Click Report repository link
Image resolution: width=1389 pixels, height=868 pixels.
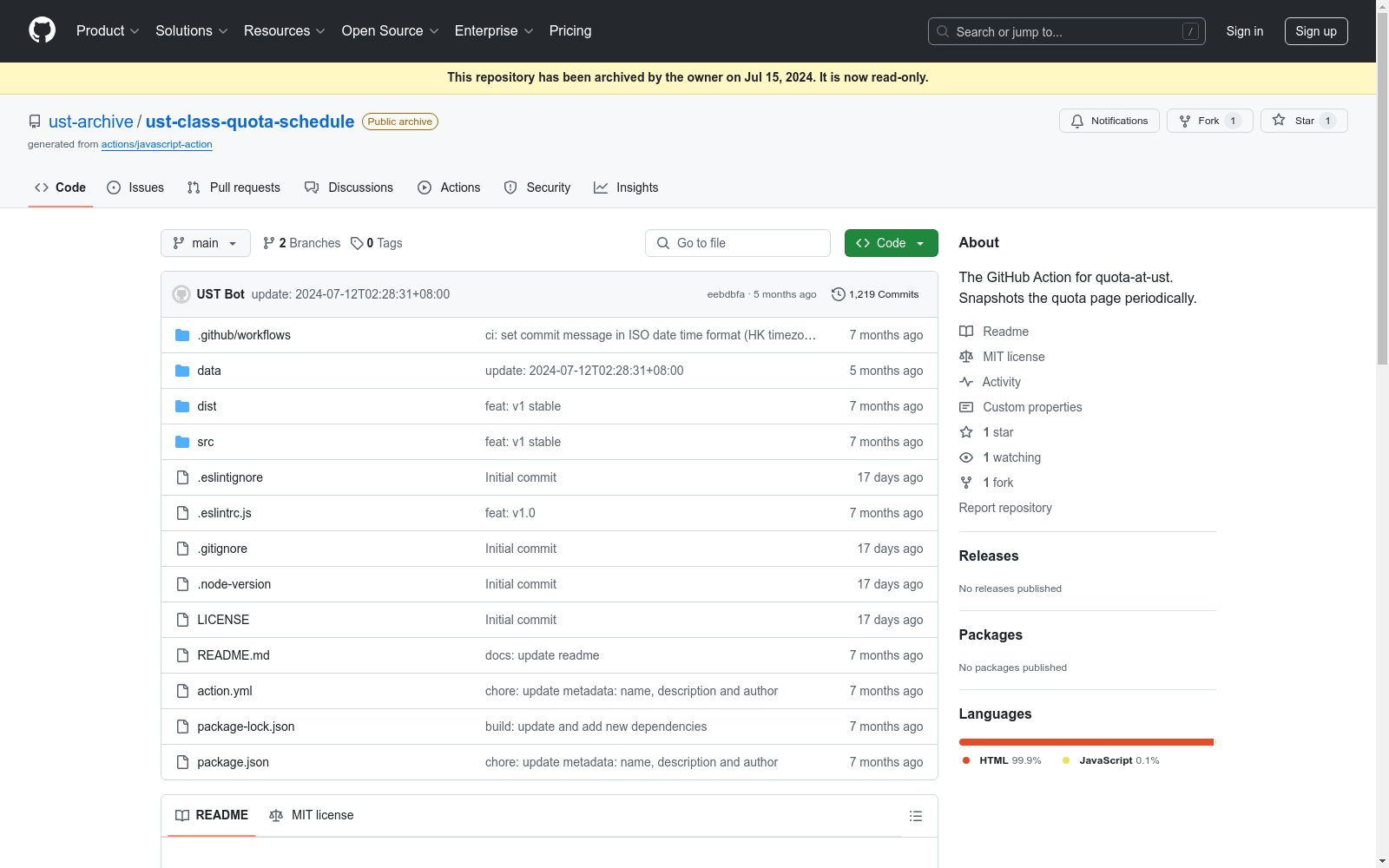(1005, 508)
